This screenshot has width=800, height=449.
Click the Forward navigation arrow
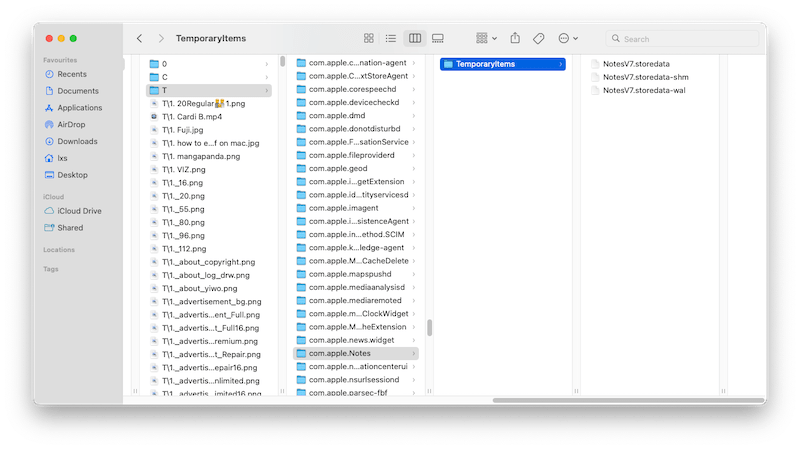tap(161, 39)
